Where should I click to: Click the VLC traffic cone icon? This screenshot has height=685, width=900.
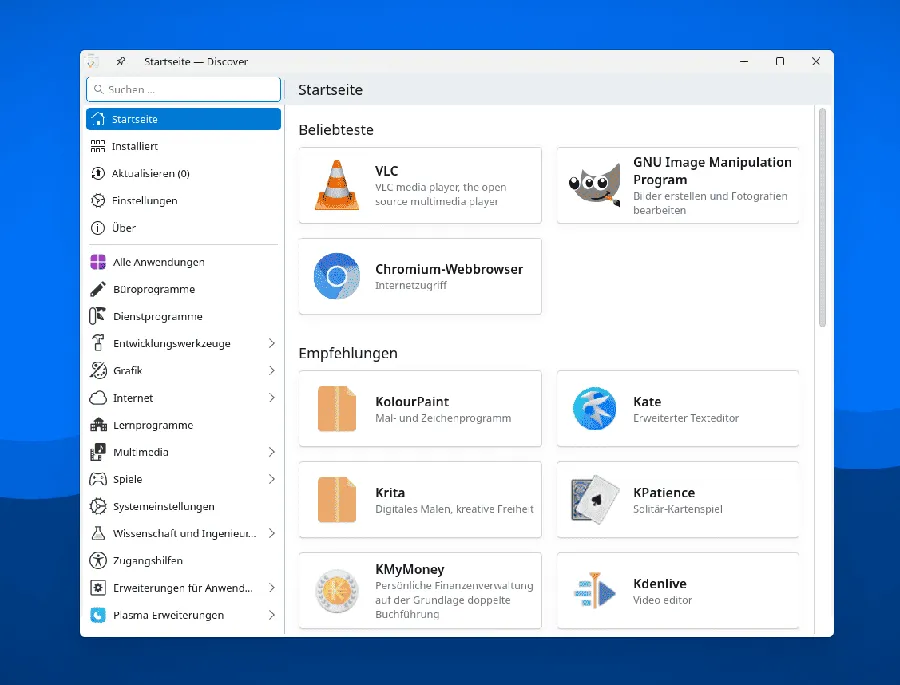tap(337, 185)
